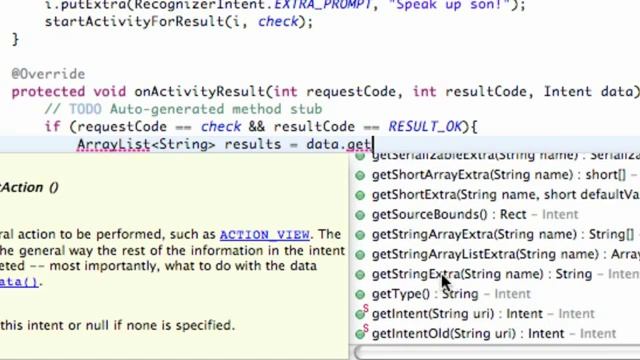Image resolution: width=640 pixels, height=360 pixels.
Task: Click the Action () heading in Javadoc
Action: click(x=29, y=187)
